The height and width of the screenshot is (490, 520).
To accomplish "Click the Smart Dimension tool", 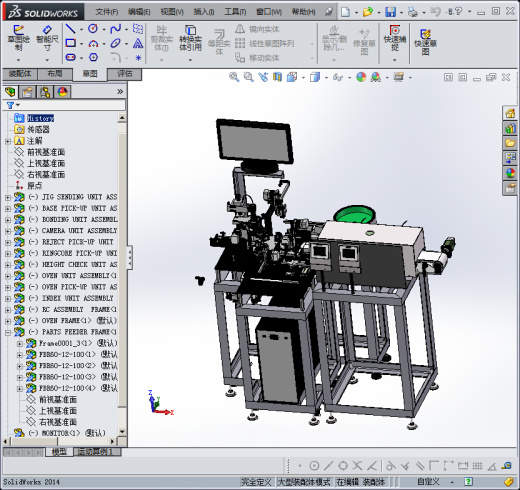I will point(47,39).
